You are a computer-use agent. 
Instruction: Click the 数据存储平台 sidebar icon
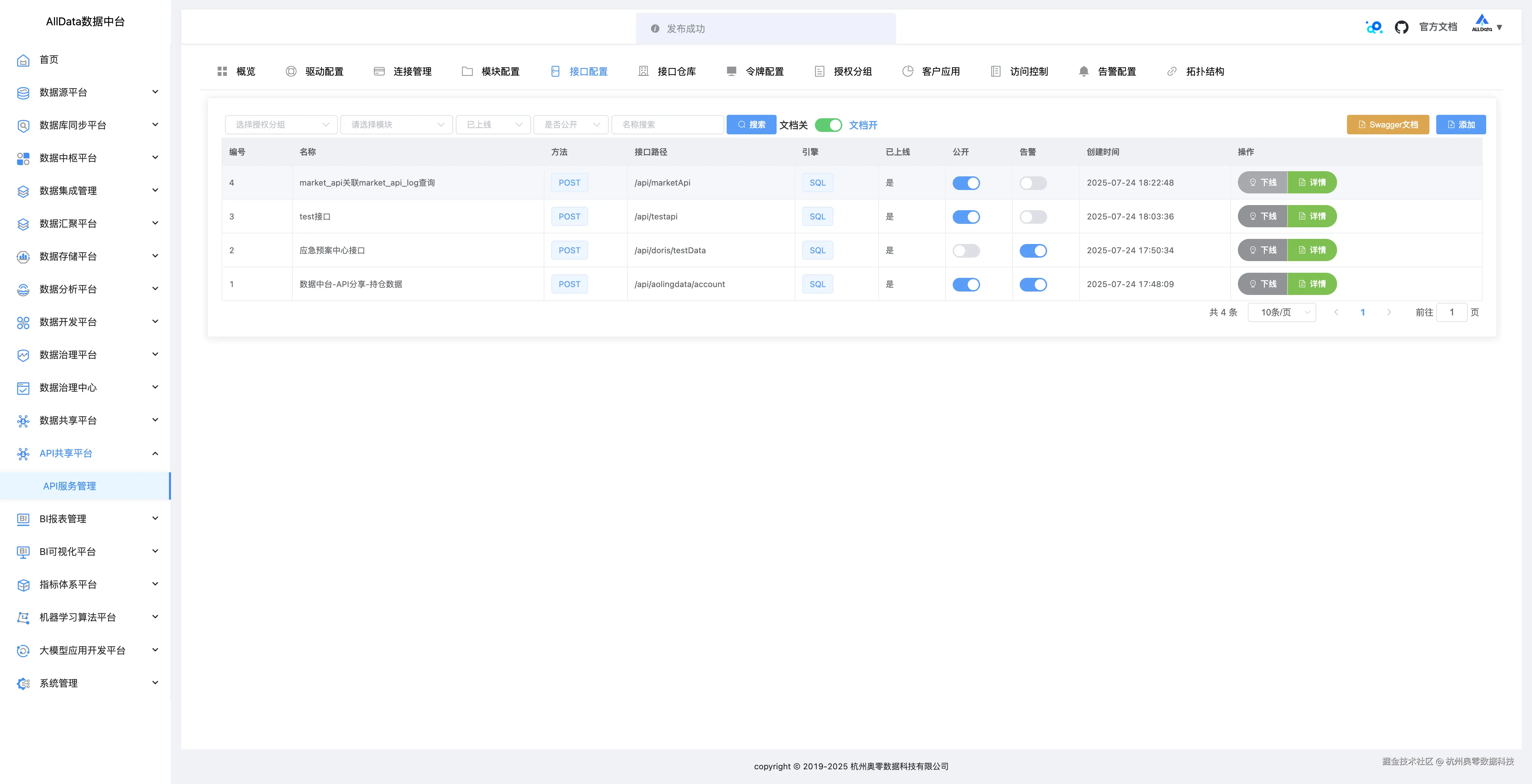pyautogui.click(x=23, y=257)
